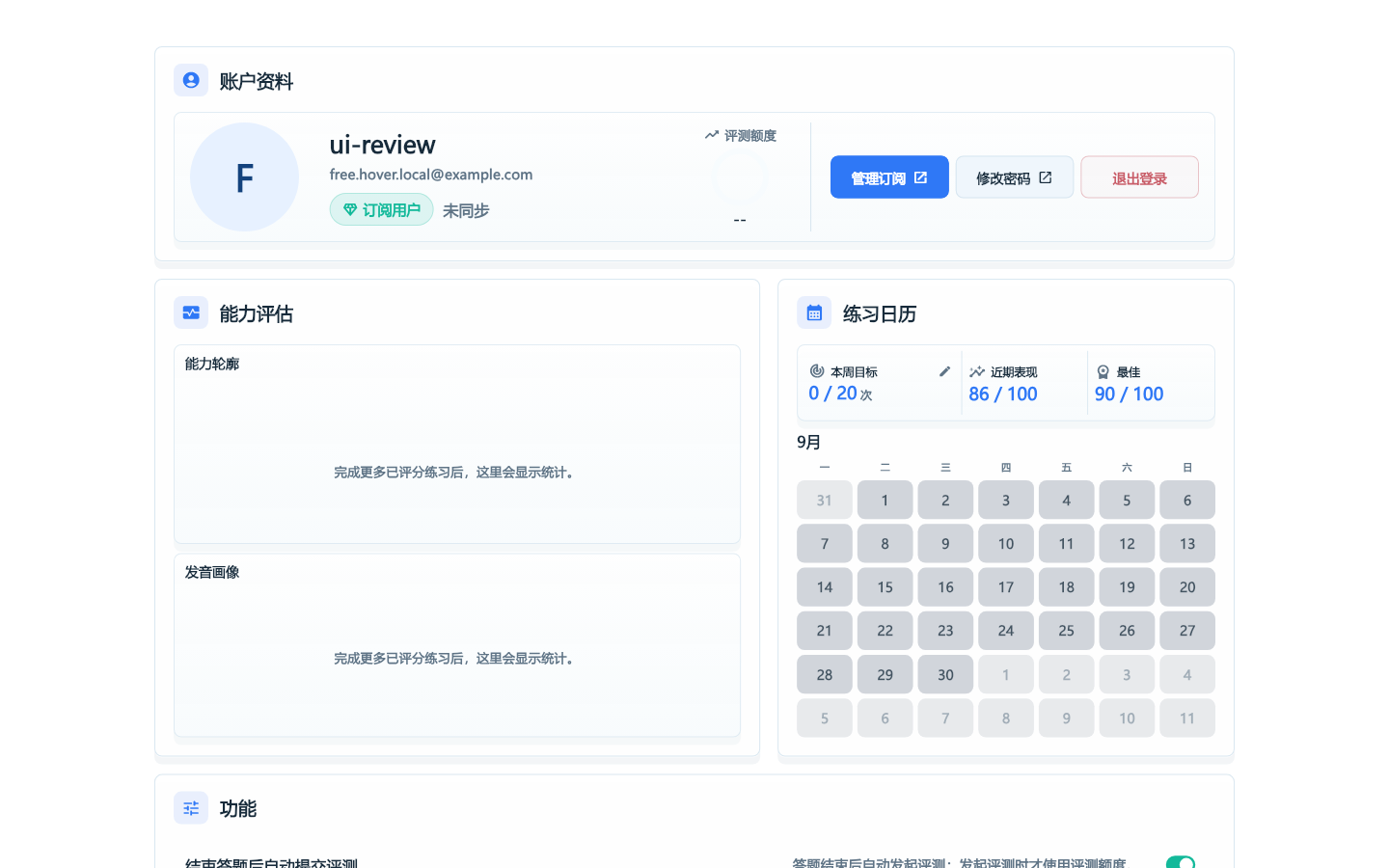
Task: Click the account profile user icon
Action: pos(191,80)
